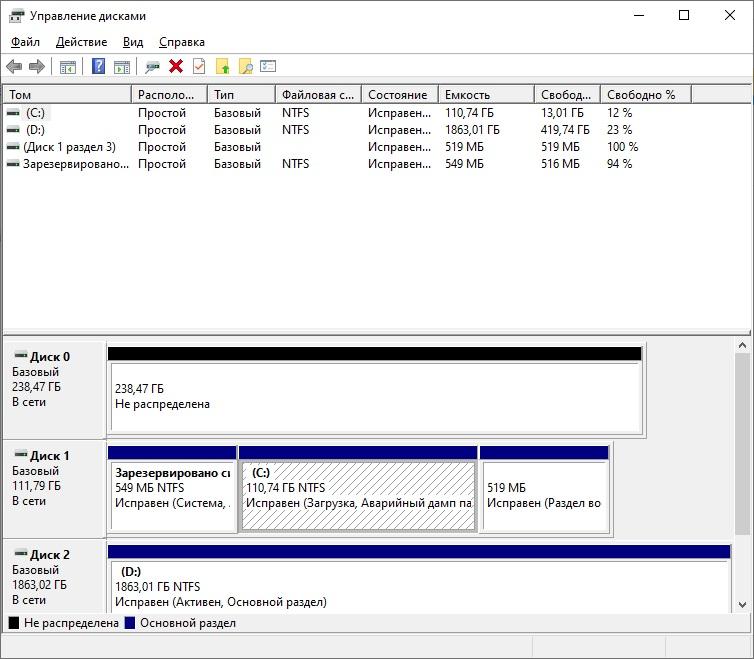Open the Действие menu
This screenshot has width=754, height=659.
[x=81, y=42]
